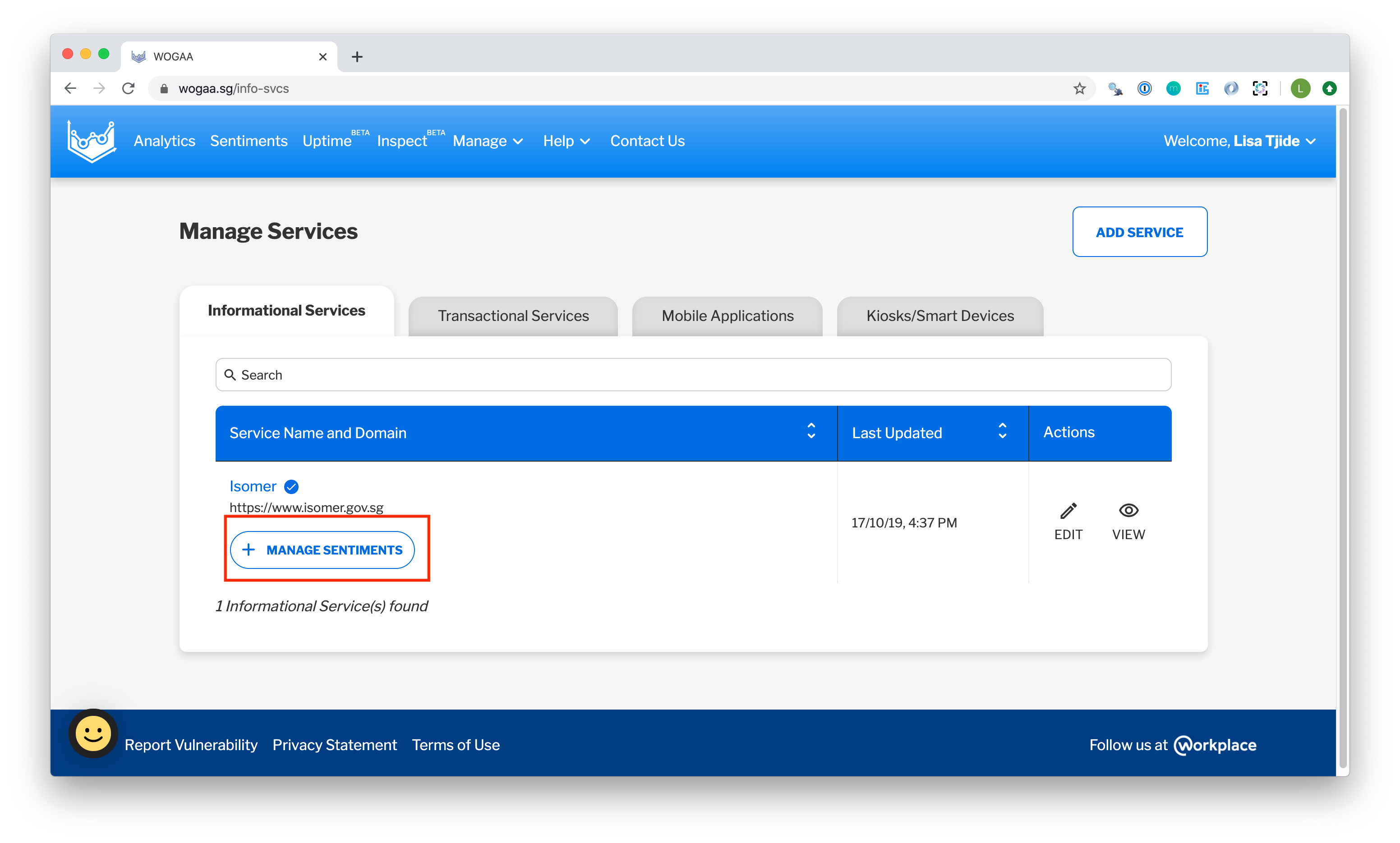This screenshot has width=1400, height=843.
Task: Click the green L profile avatar
Action: click(1300, 89)
